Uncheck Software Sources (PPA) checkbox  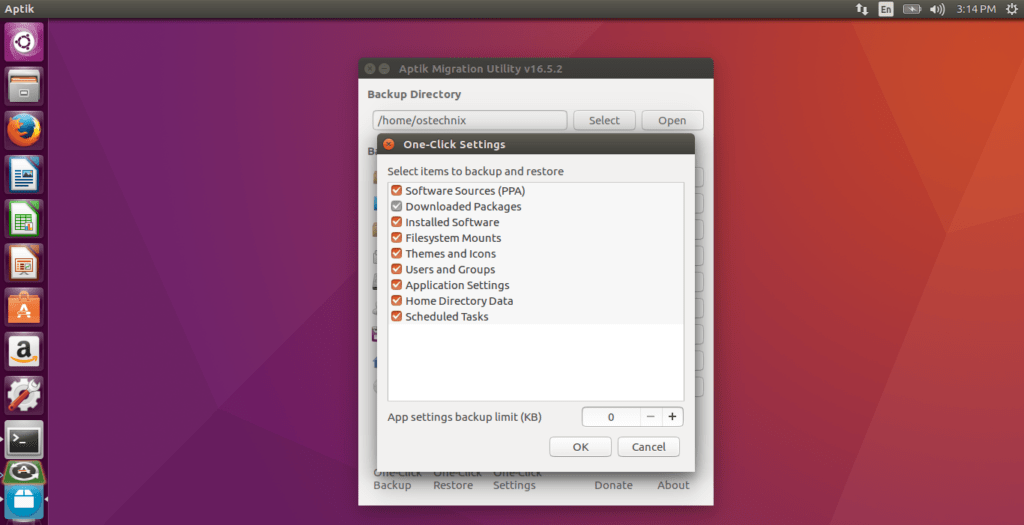tap(396, 191)
